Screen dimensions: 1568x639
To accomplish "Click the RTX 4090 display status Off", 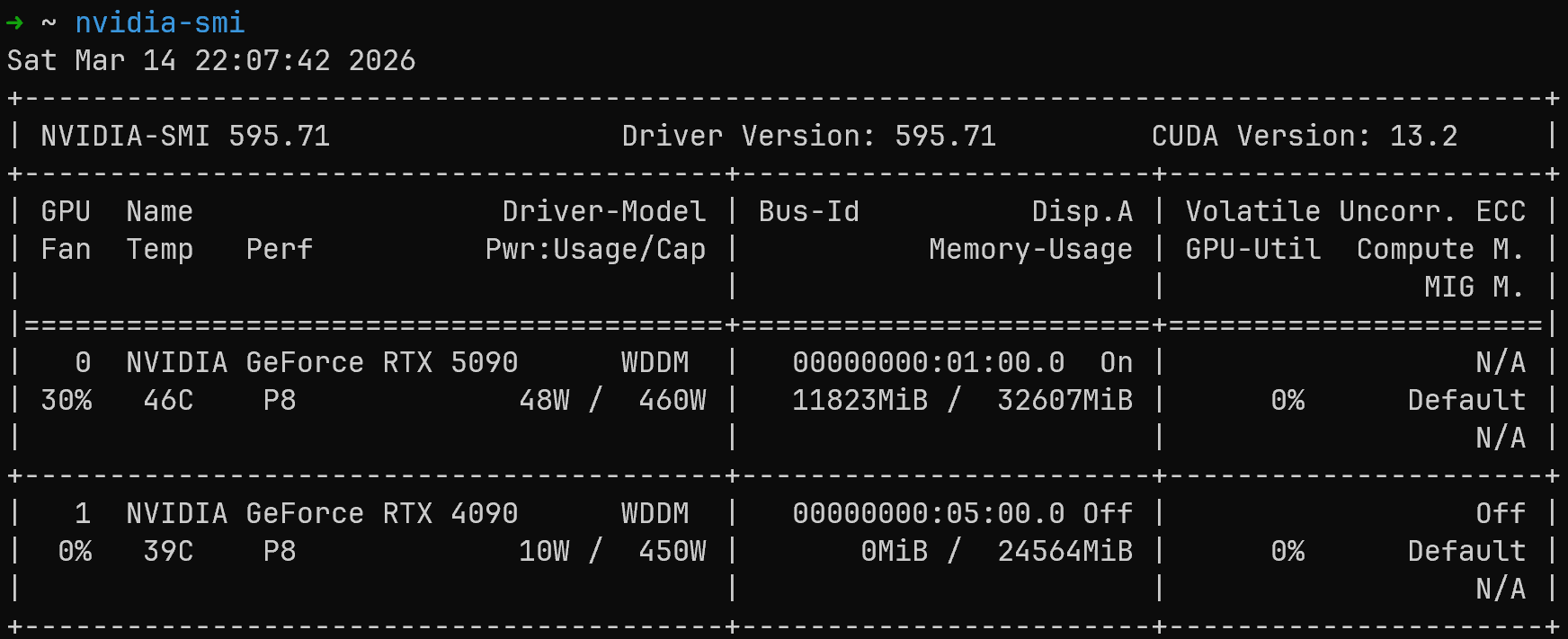I will 1108,513.
